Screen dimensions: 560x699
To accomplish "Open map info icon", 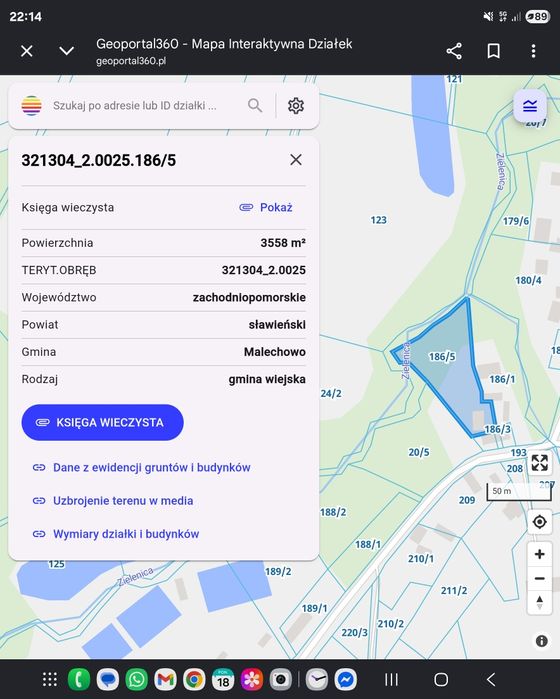I will 541,641.
